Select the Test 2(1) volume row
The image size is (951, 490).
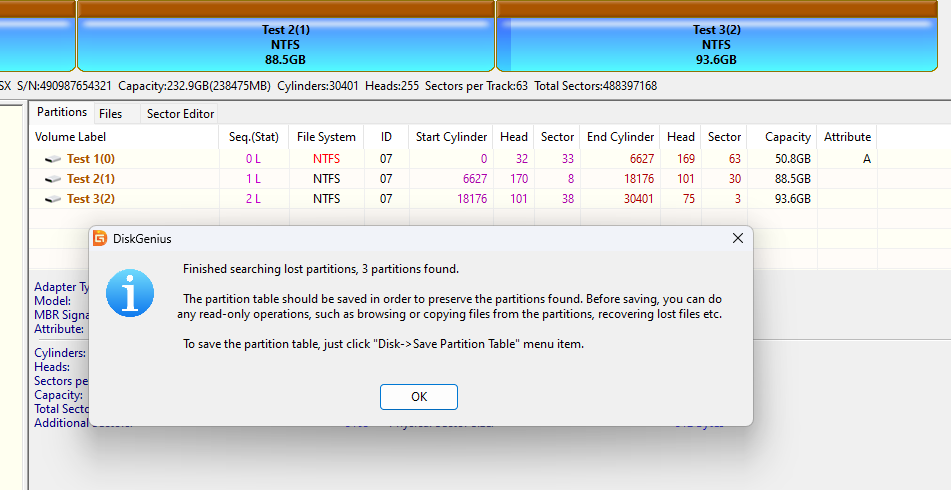[454, 179]
